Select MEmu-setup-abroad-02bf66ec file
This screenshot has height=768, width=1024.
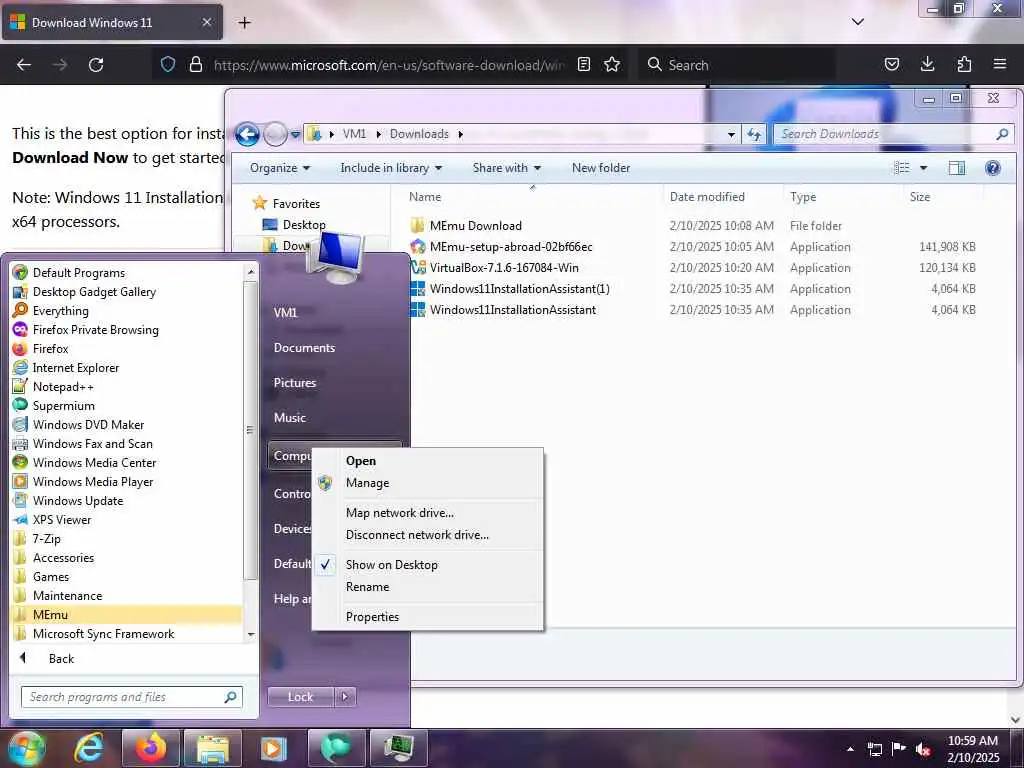511,247
